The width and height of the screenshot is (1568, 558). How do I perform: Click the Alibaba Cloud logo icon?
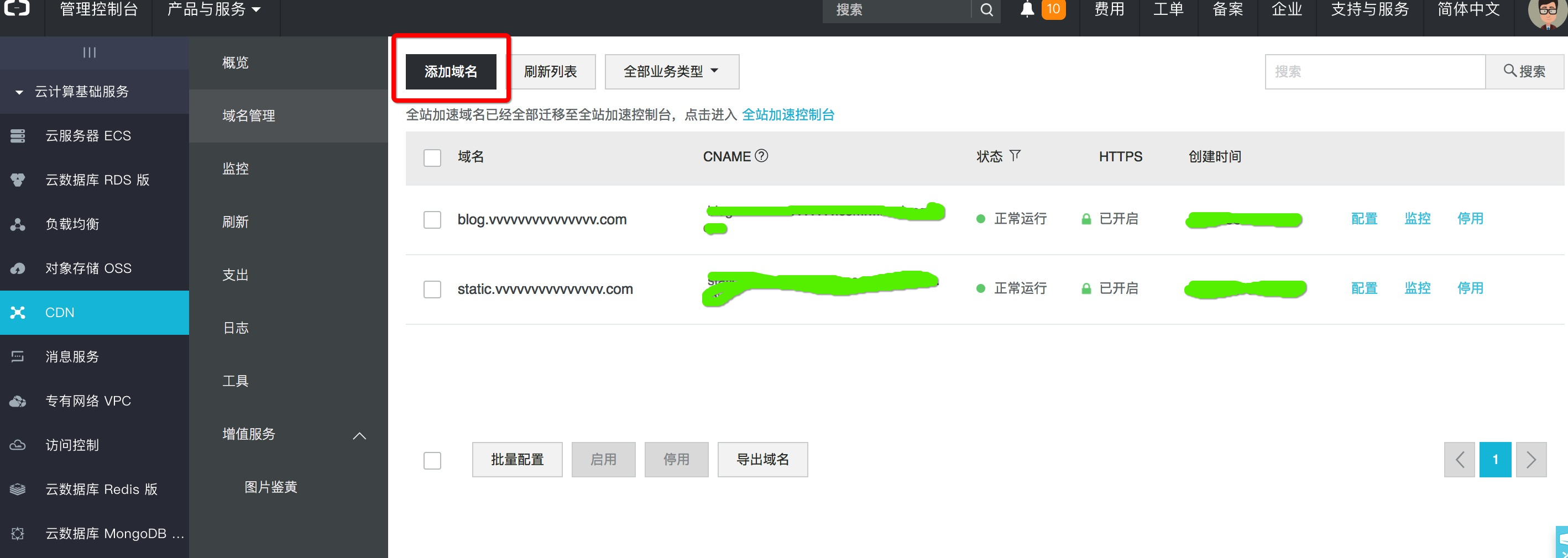[17, 7]
